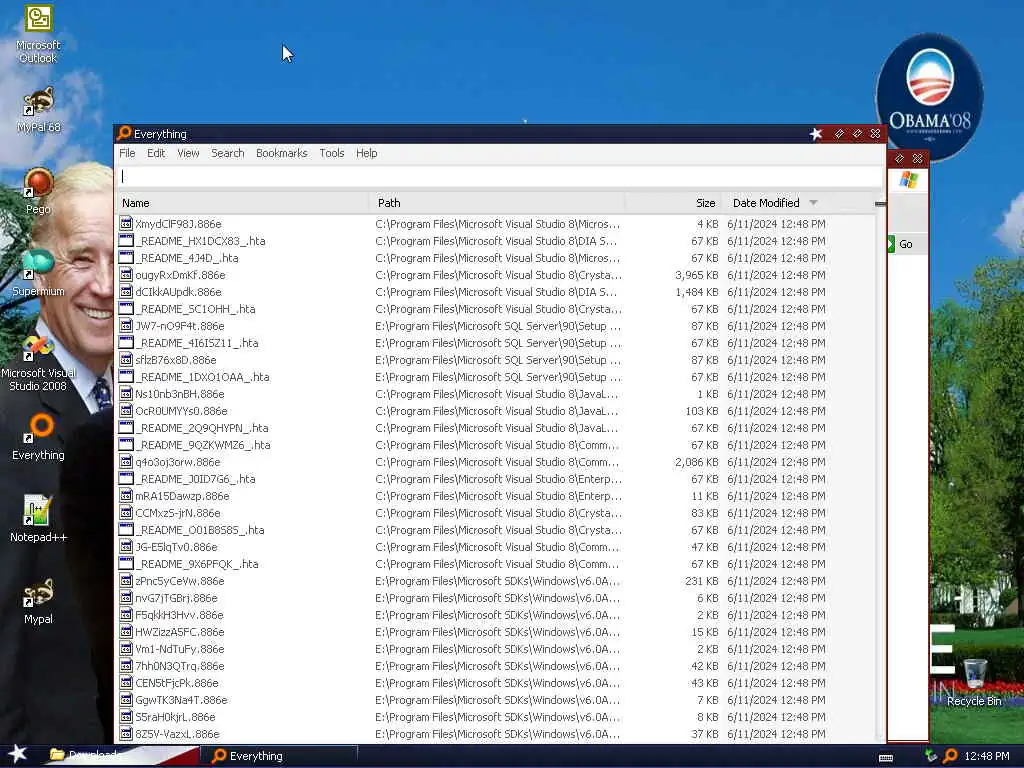Select the _README_HX1DCX83_.hta file icon
Viewport: 1024px width, 768px height.
[x=126, y=240]
